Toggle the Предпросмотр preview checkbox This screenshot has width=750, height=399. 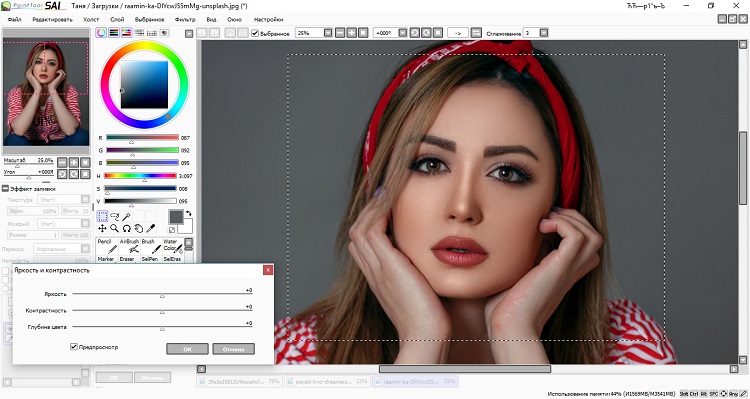tap(74, 346)
